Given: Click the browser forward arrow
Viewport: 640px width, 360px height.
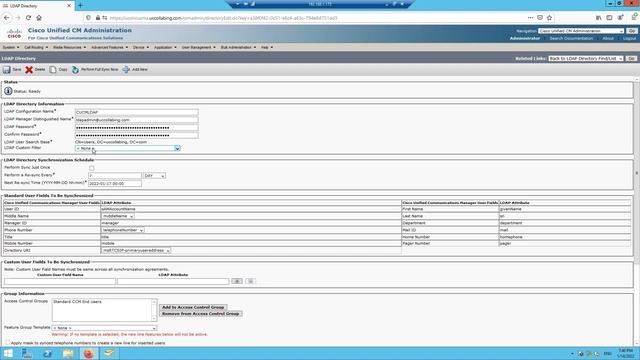Looking at the screenshot, I should tap(17, 18).
